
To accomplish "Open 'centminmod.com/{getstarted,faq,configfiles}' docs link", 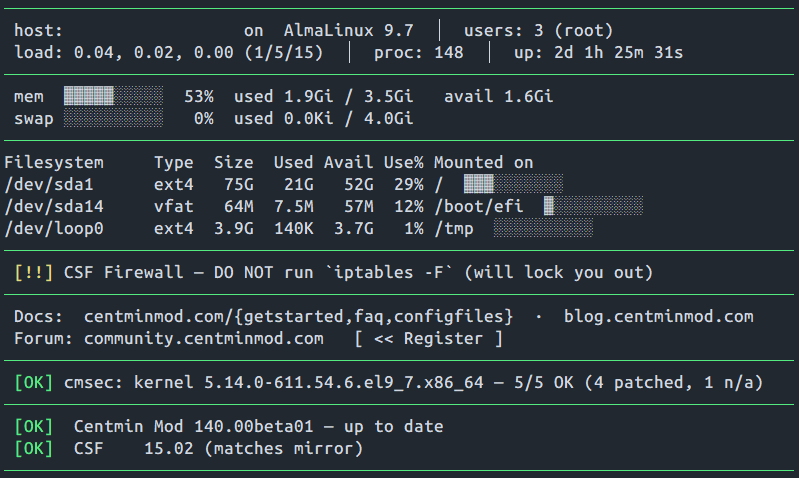I will [x=299, y=316].
